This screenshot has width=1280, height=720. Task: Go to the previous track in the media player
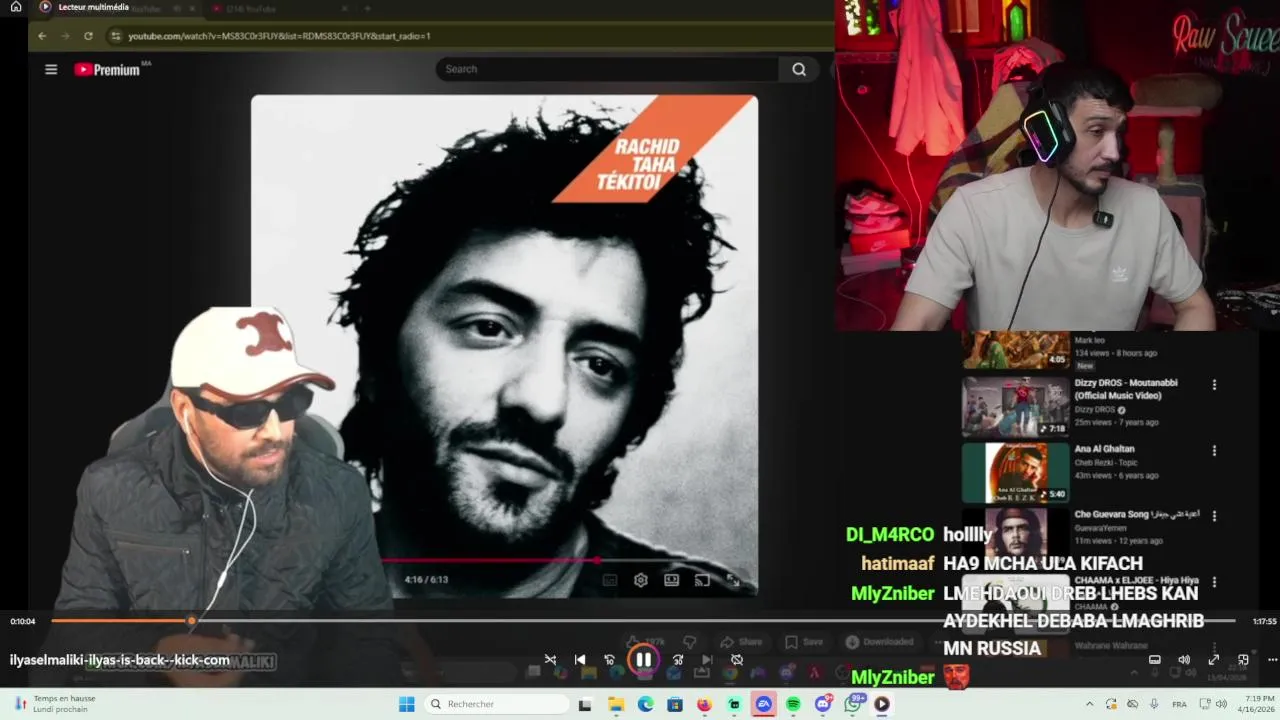(x=580, y=660)
